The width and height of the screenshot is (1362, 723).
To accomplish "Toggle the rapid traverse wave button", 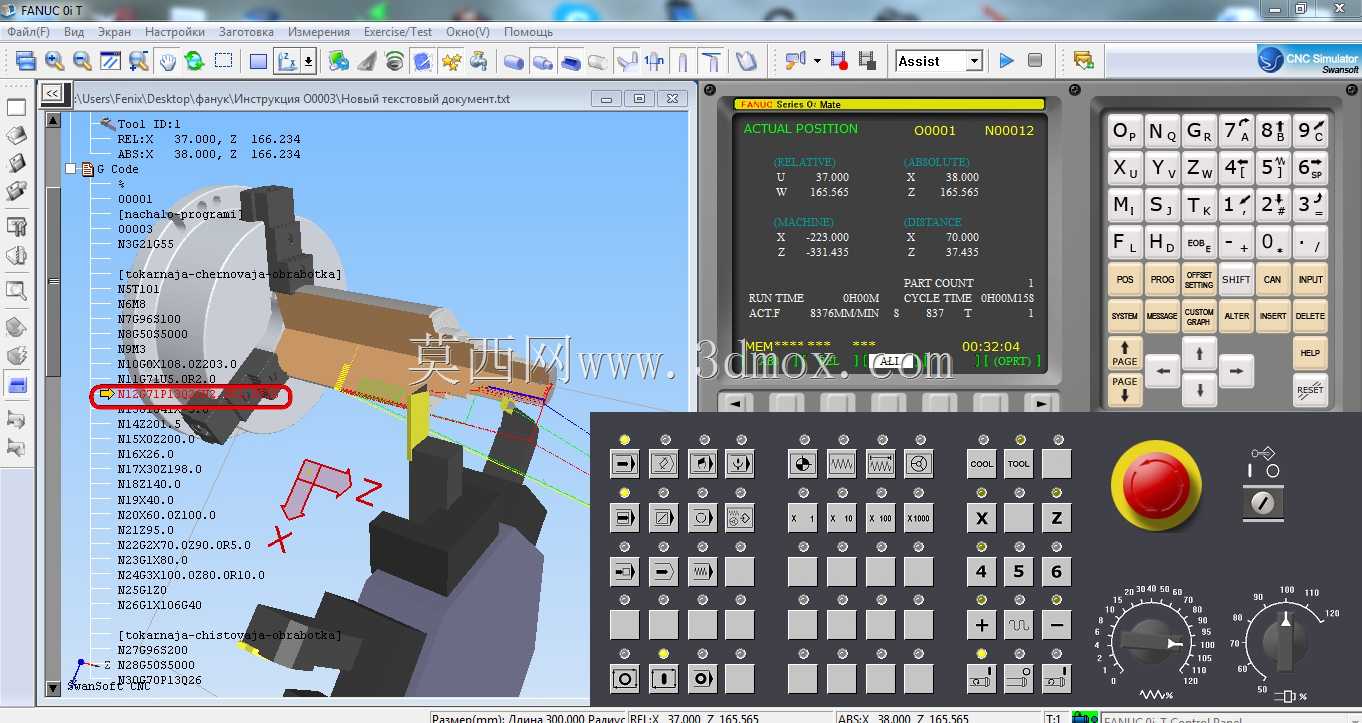I will coord(1019,626).
